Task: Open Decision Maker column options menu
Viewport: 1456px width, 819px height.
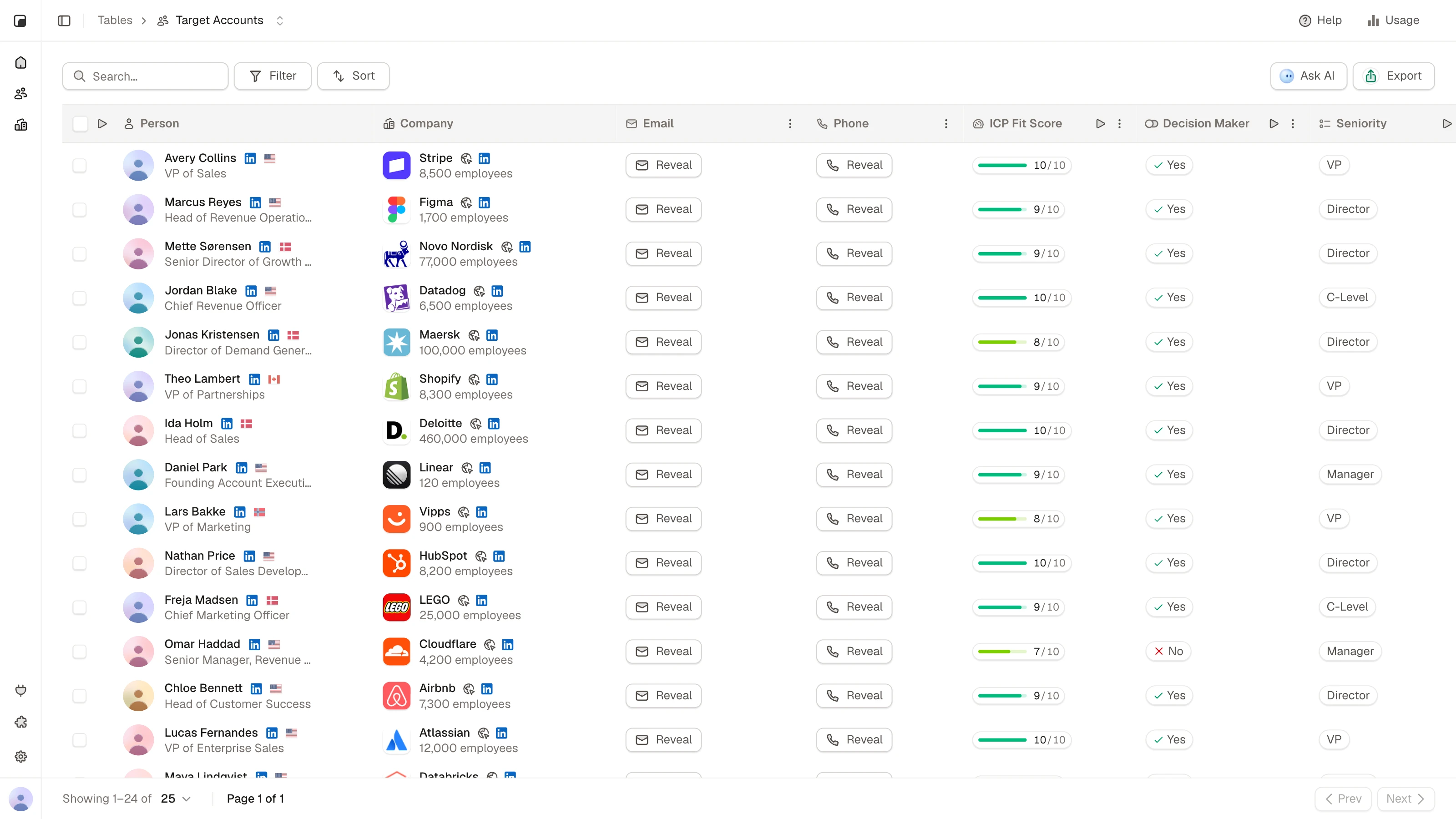Action: [1293, 124]
